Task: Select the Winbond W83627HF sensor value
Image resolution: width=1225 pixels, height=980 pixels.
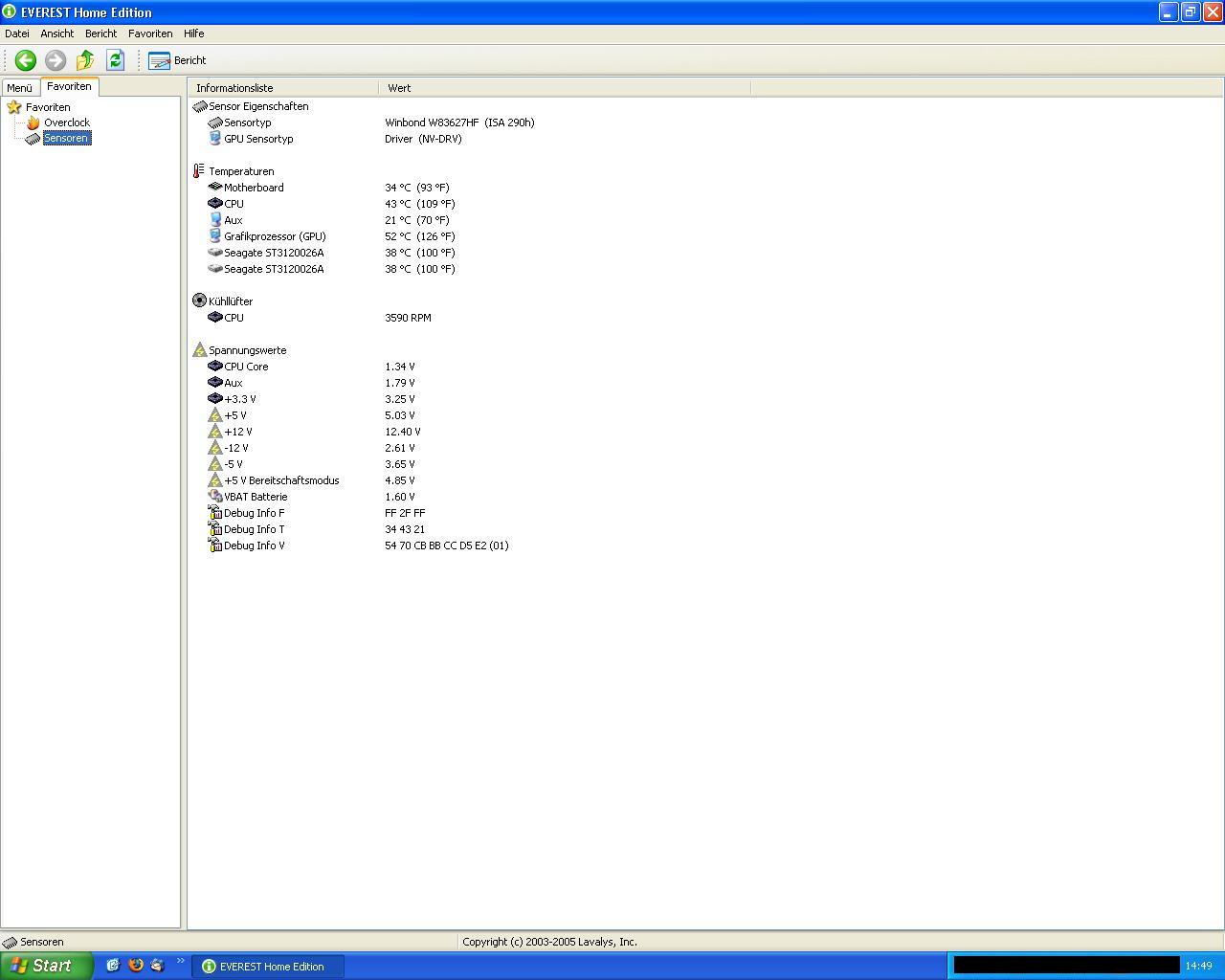Action: pos(459,122)
